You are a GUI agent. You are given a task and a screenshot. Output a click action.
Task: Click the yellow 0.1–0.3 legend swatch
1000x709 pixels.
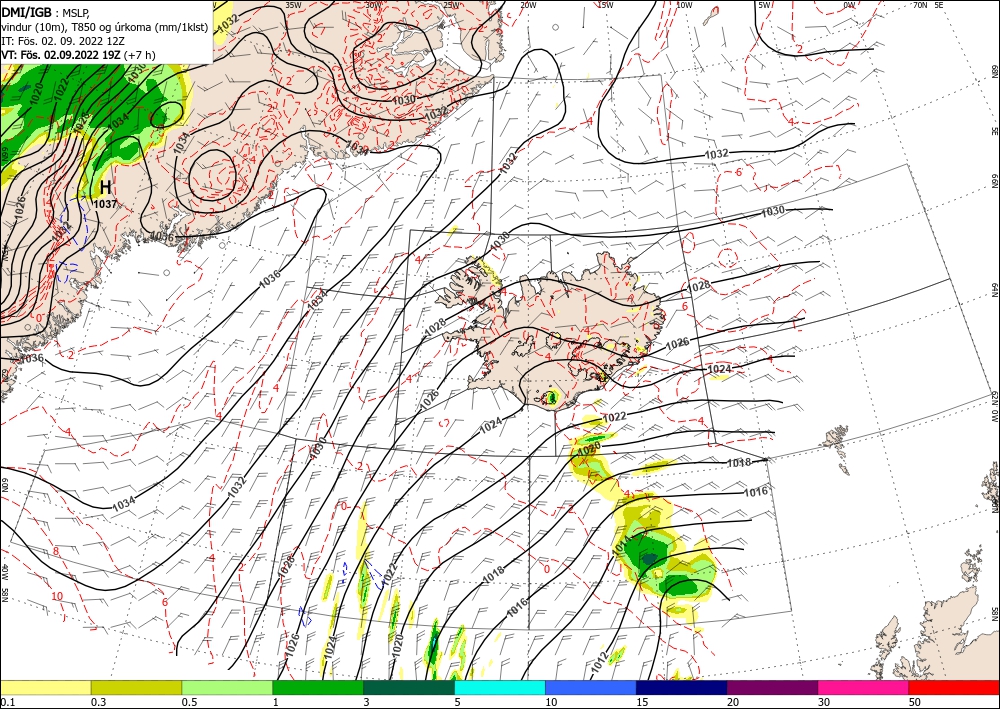coord(45,687)
